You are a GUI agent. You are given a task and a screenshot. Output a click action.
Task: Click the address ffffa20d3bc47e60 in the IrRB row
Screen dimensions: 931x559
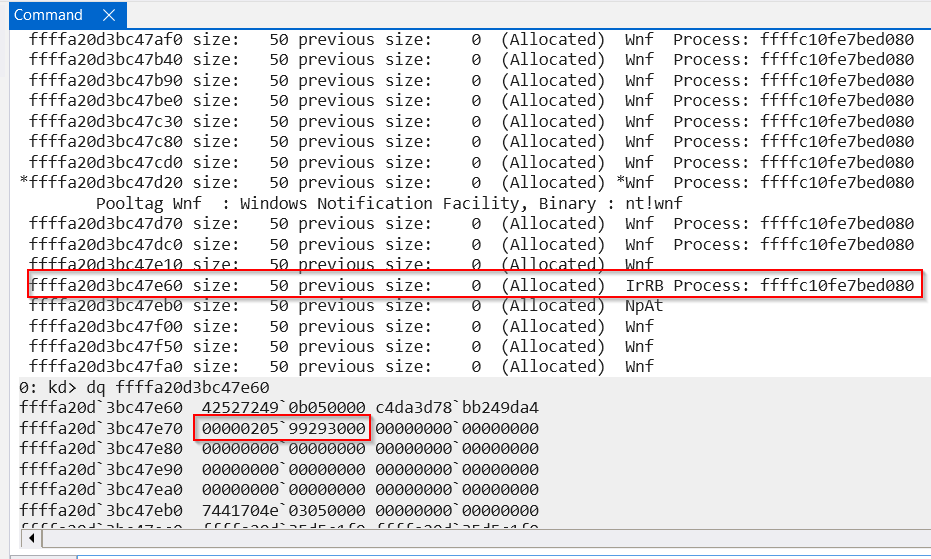(106, 286)
